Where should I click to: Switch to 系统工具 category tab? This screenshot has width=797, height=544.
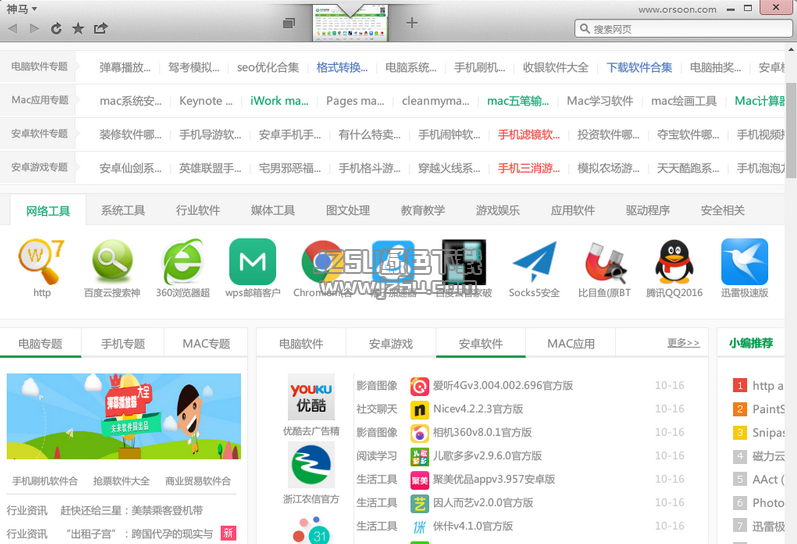[122, 210]
